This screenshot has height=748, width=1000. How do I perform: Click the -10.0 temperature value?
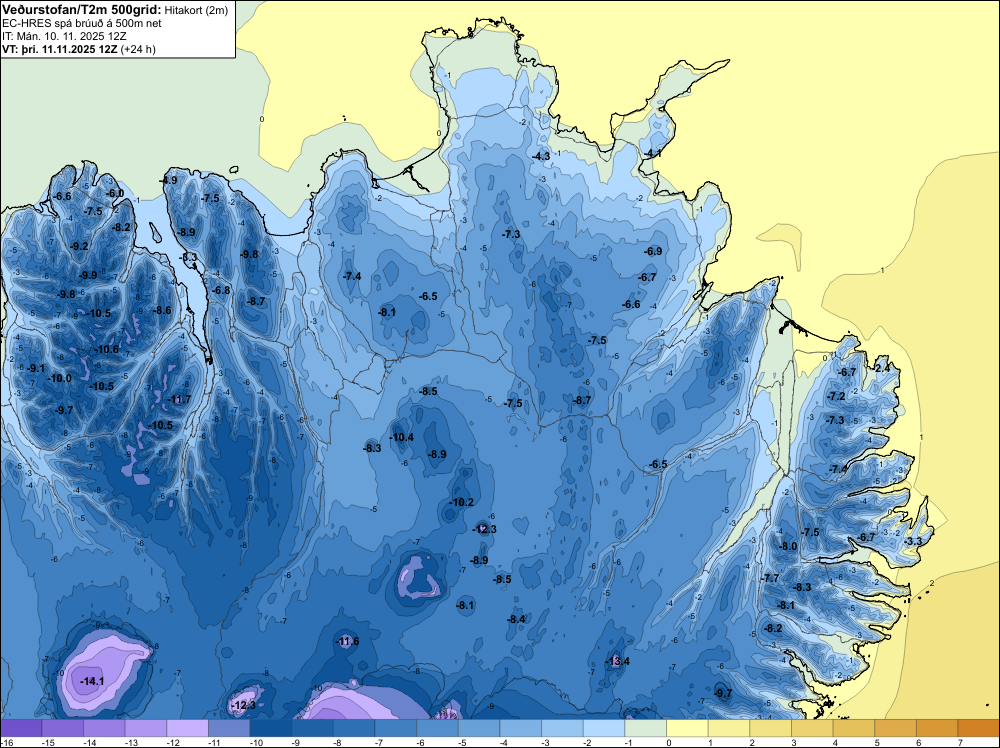[60, 378]
